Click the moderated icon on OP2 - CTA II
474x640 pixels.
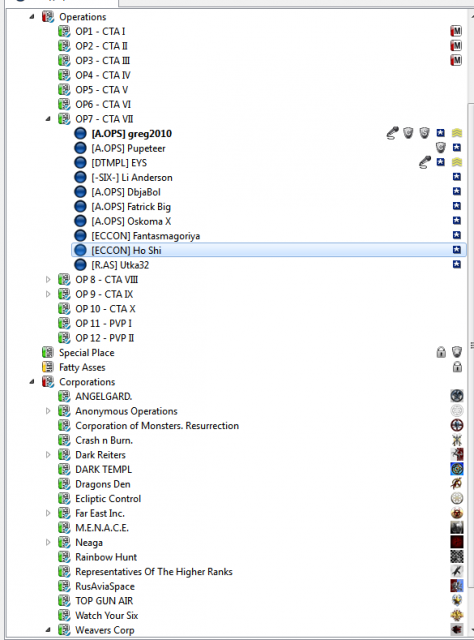(x=456, y=46)
